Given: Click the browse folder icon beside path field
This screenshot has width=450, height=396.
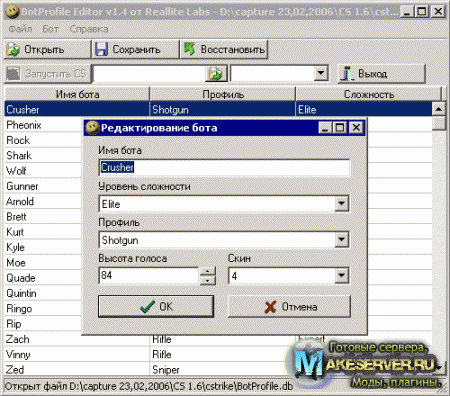Looking at the screenshot, I should point(216,74).
